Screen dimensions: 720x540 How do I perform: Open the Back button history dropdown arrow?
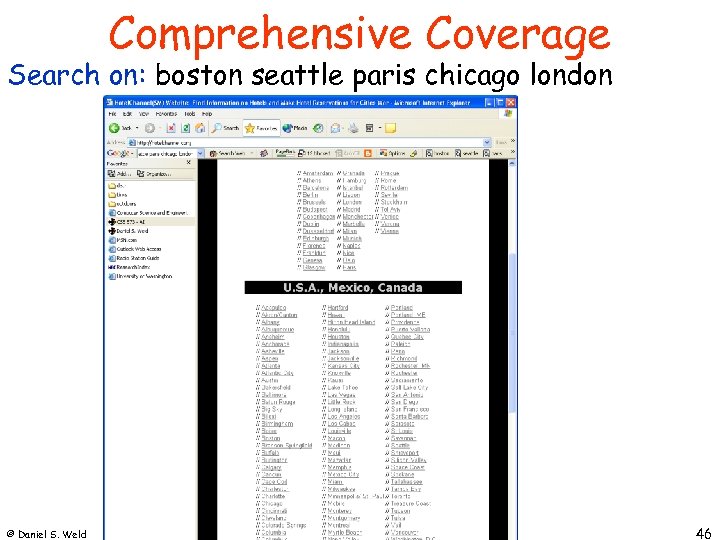(x=137, y=128)
